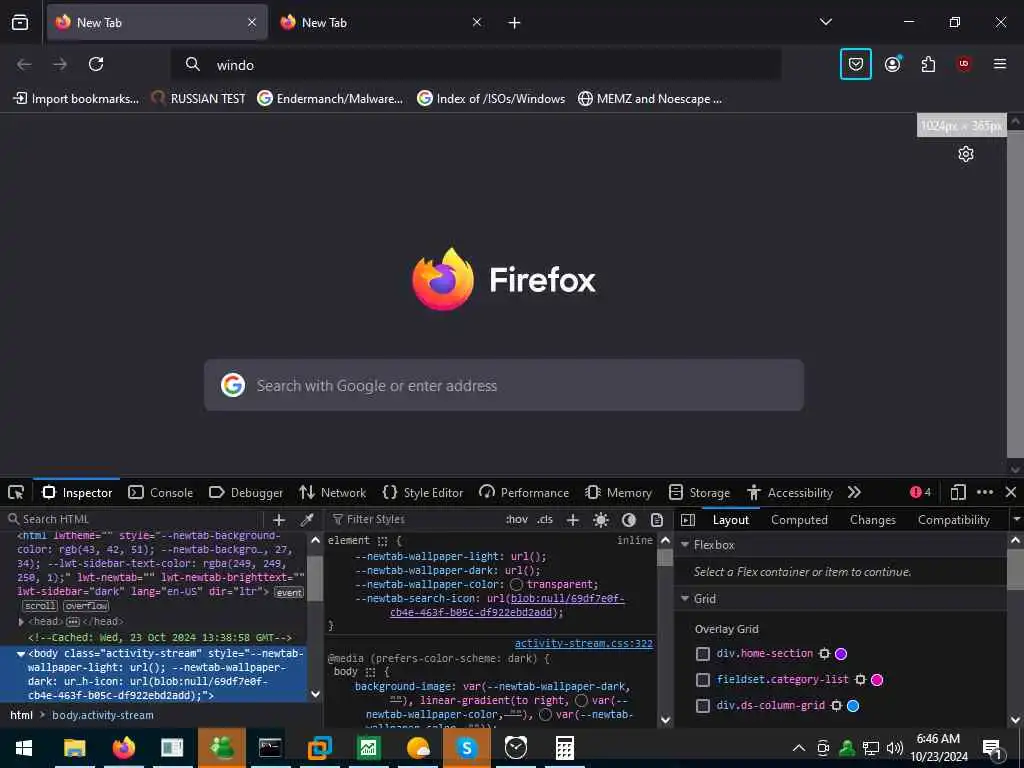Toggle light color scheme simulation sun icon

(x=601, y=520)
